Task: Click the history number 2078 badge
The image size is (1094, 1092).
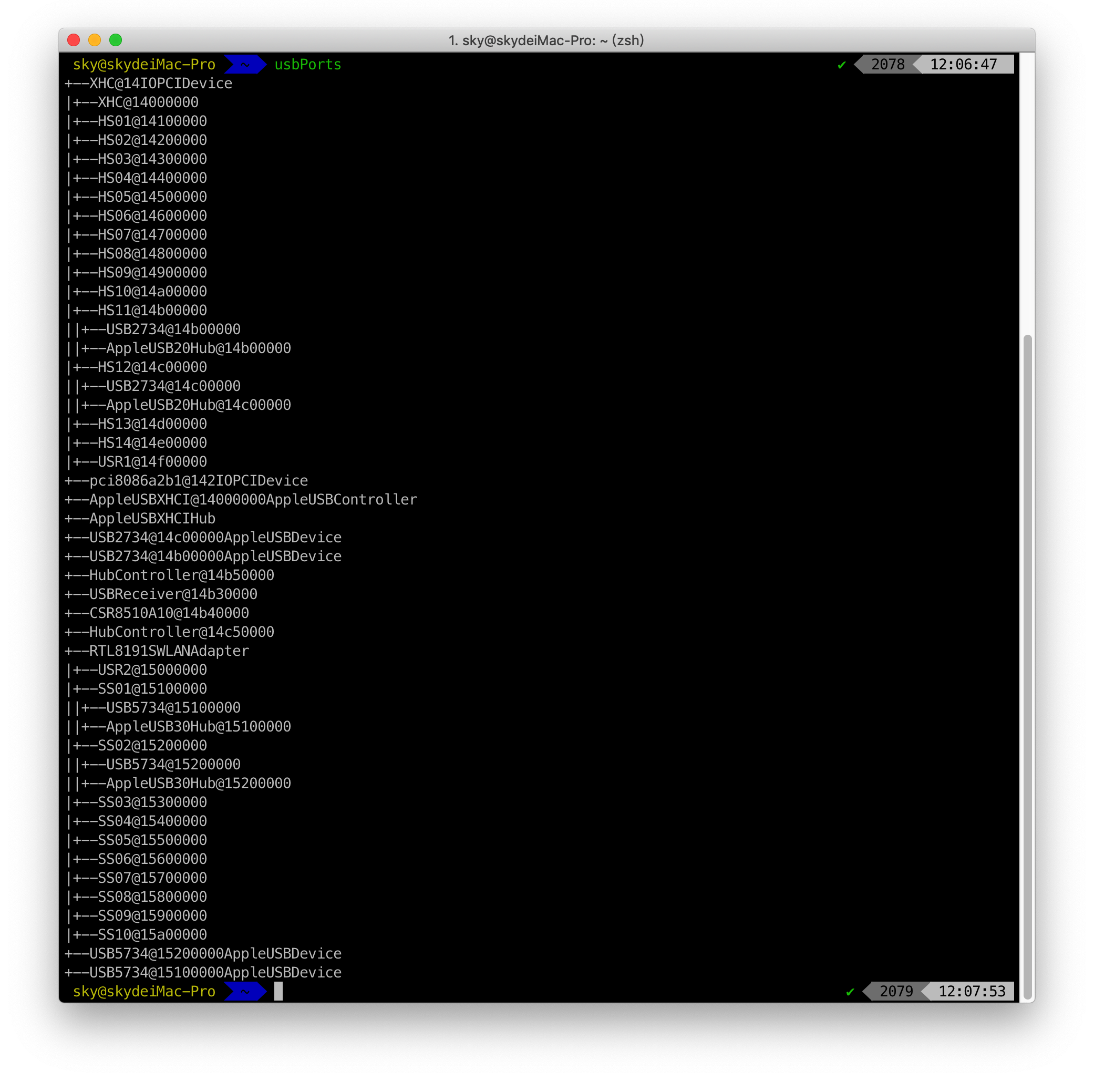Action: [x=887, y=65]
